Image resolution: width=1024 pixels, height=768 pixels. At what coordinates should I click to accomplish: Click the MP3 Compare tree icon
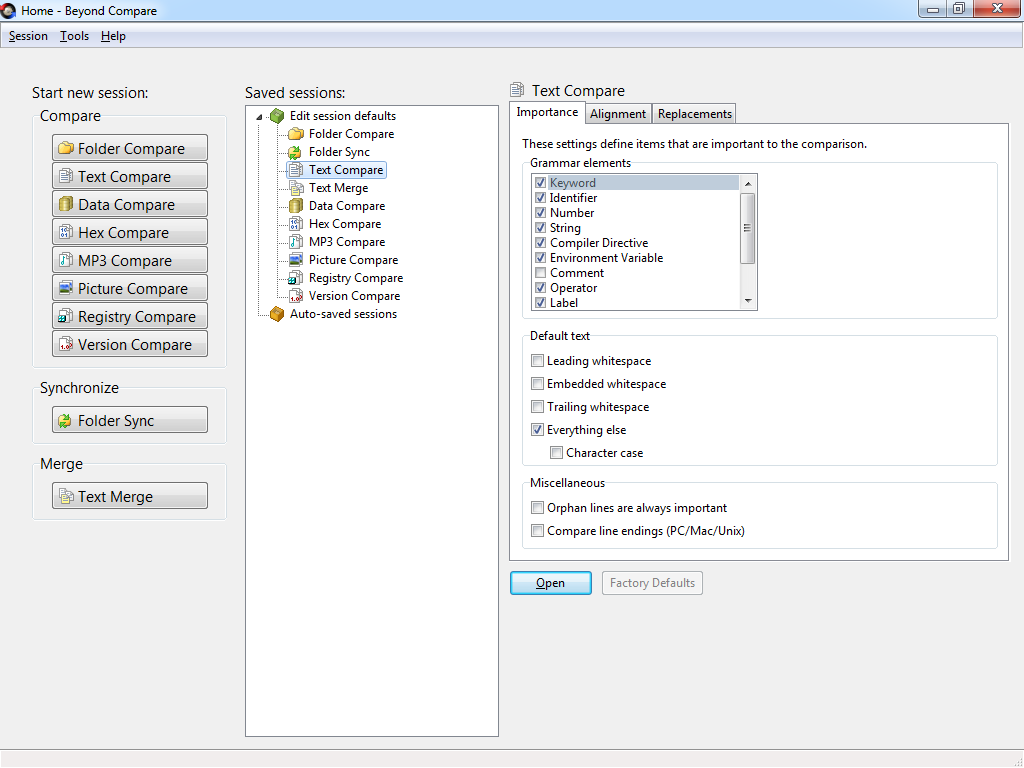(295, 242)
